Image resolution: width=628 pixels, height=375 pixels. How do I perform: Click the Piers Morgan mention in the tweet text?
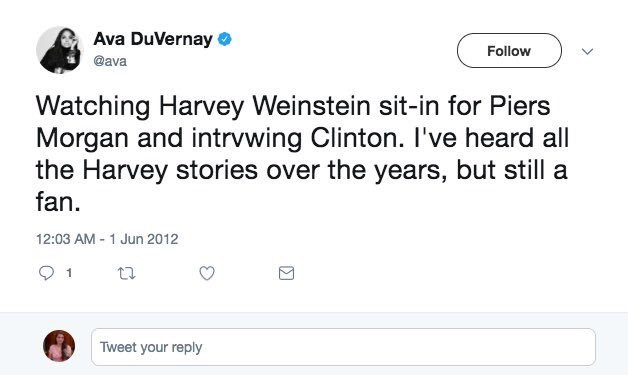coord(520,106)
